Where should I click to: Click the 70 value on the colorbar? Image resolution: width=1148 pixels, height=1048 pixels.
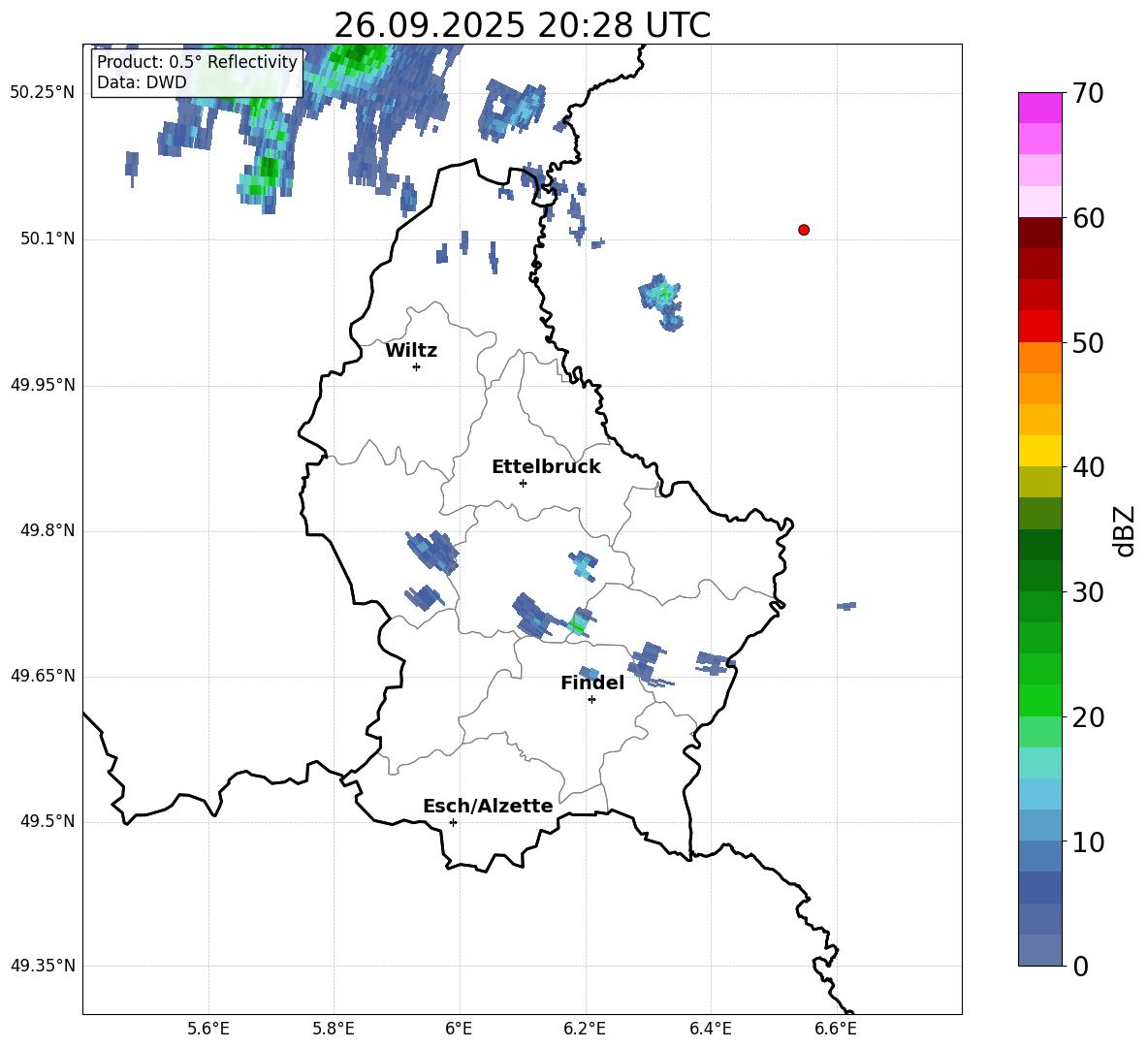click(x=1088, y=93)
